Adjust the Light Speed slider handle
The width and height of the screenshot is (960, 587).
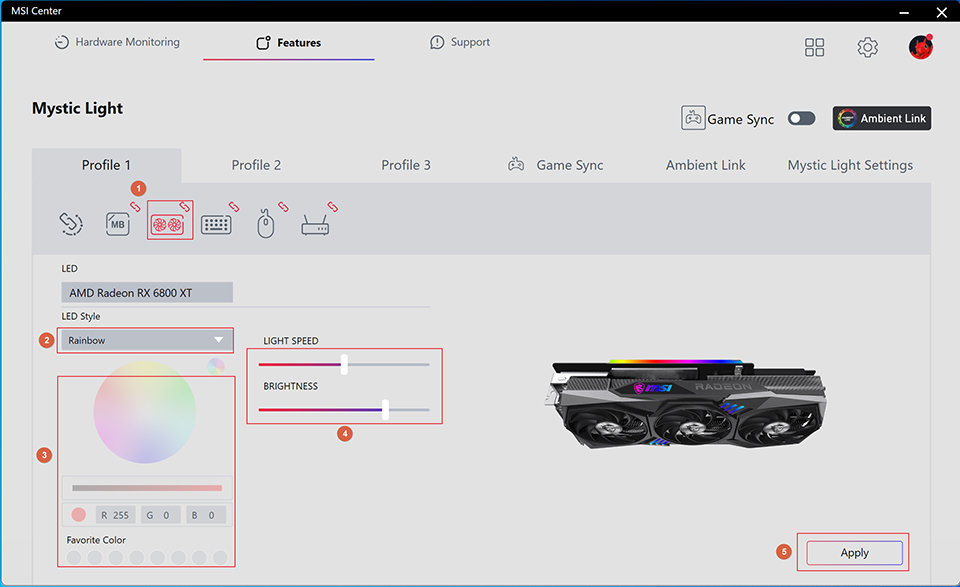(x=344, y=364)
